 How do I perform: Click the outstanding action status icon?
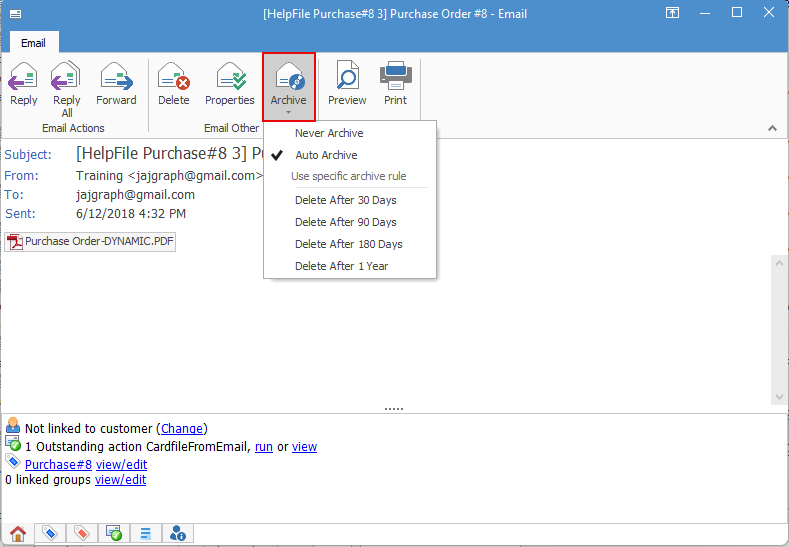coord(13,443)
